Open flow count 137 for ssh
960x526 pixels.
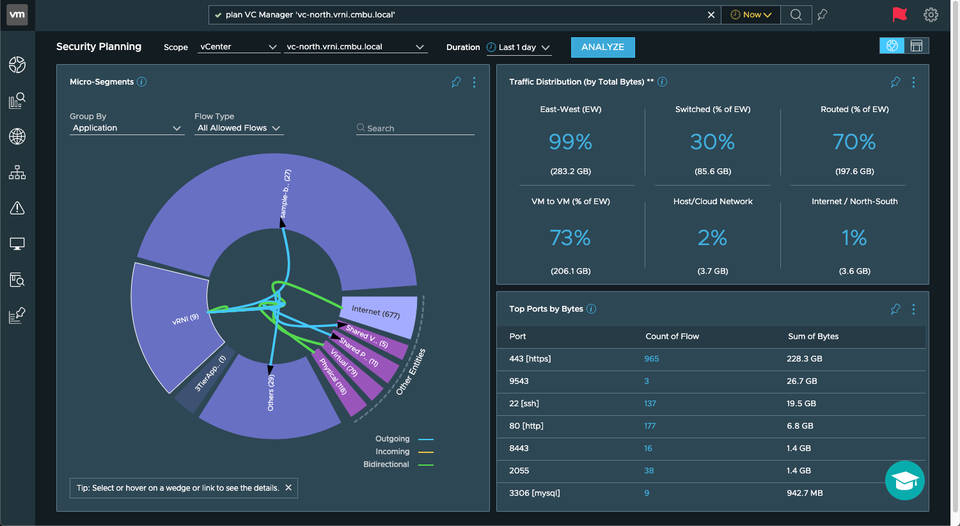click(650, 404)
